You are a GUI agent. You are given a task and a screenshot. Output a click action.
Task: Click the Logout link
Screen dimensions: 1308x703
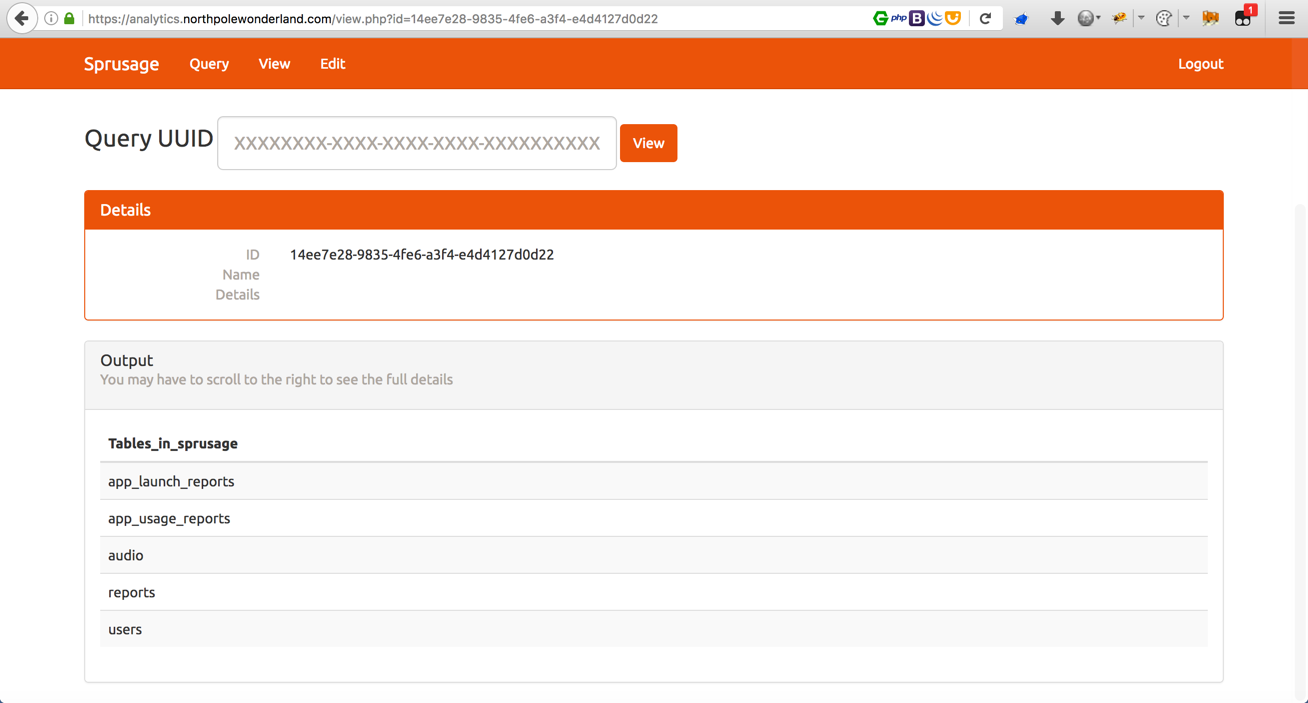(1200, 64)
